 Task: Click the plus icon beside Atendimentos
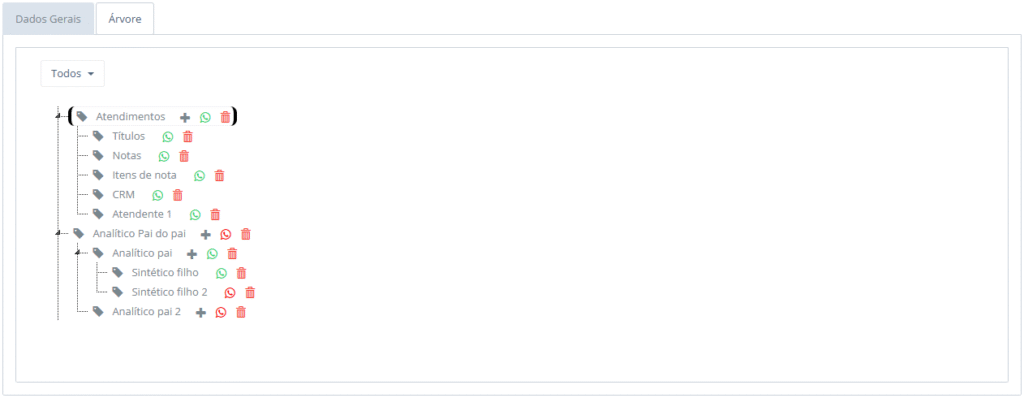coord(185,118)
